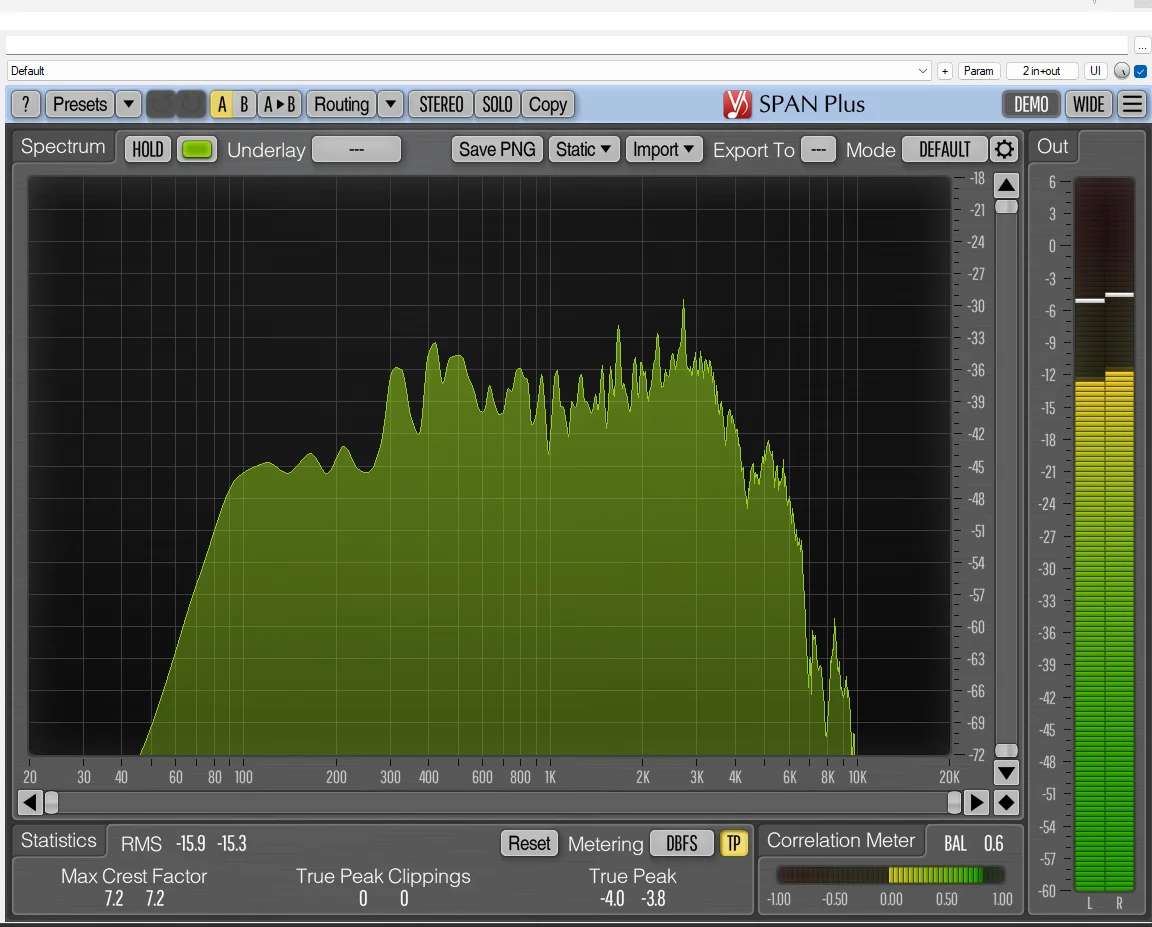
Task: Enable TP true peak metering
Action: [x=733, y=843]
